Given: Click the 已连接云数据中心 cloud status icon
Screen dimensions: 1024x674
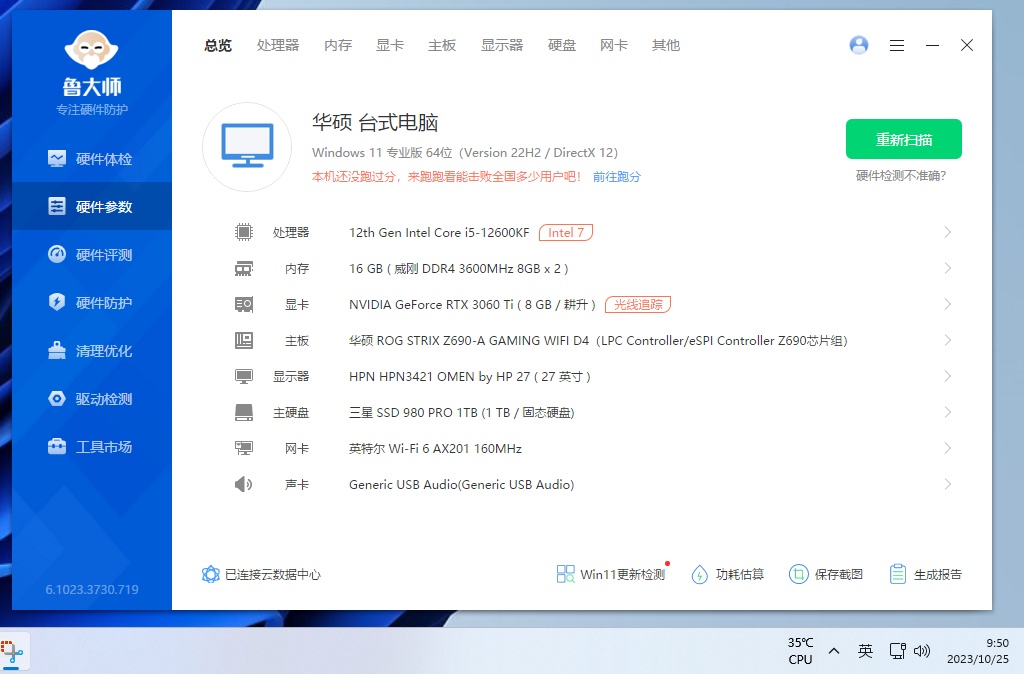Looking at the screenshot, I should coord(211,574).
